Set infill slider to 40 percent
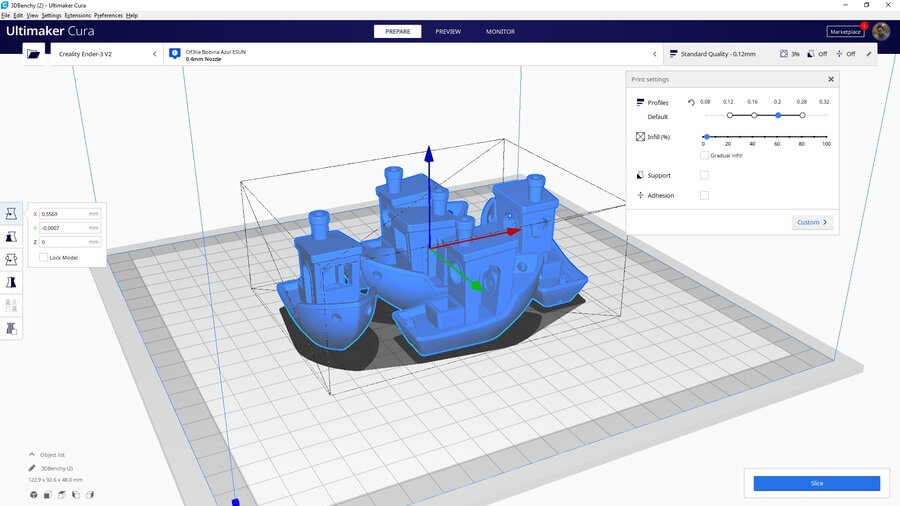900x506 pixels. pyautogui.click(x=752, y=137)
